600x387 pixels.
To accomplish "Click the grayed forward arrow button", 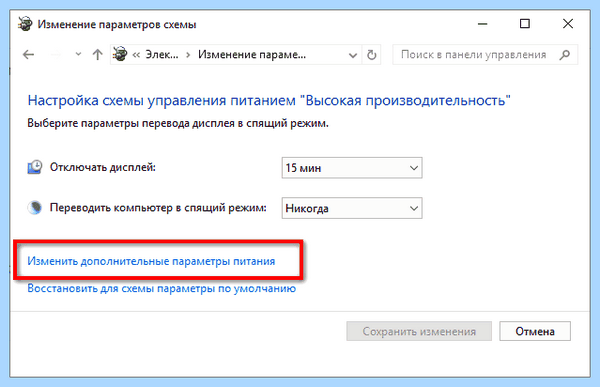I will pyautogui.click(x=56, y=55).
